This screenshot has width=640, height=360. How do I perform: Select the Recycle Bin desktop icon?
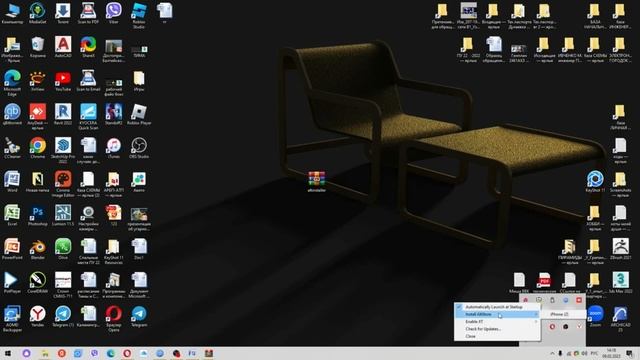coord(38,47)
